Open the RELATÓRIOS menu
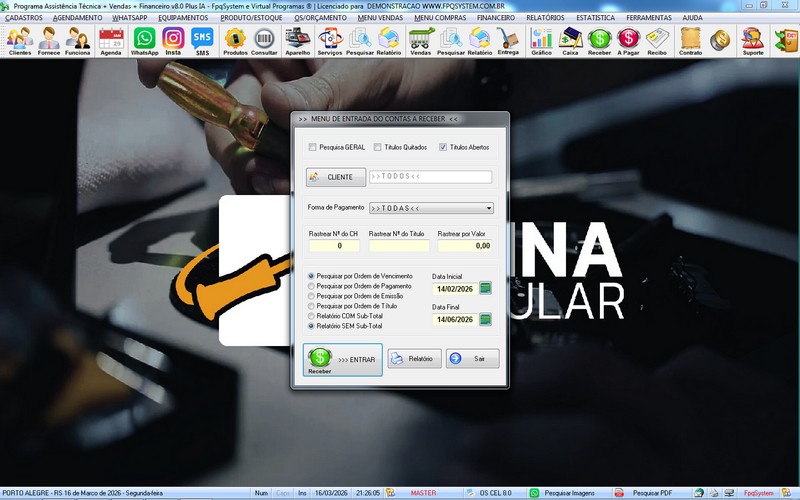Image resolution: width=800 pixels, height=500 pixels. [545, 17]
